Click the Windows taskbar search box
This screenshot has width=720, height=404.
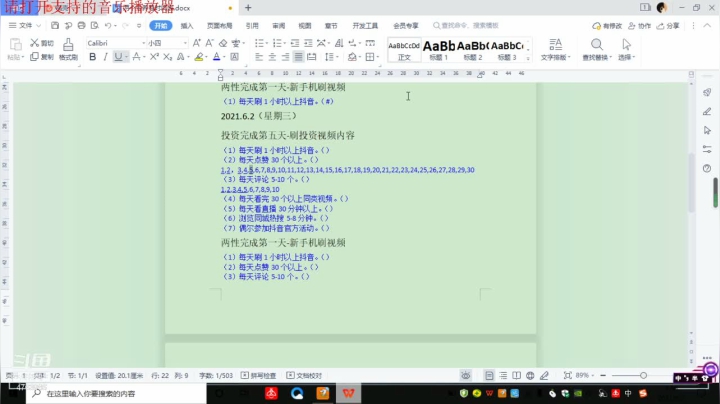(x=117, y=393)
